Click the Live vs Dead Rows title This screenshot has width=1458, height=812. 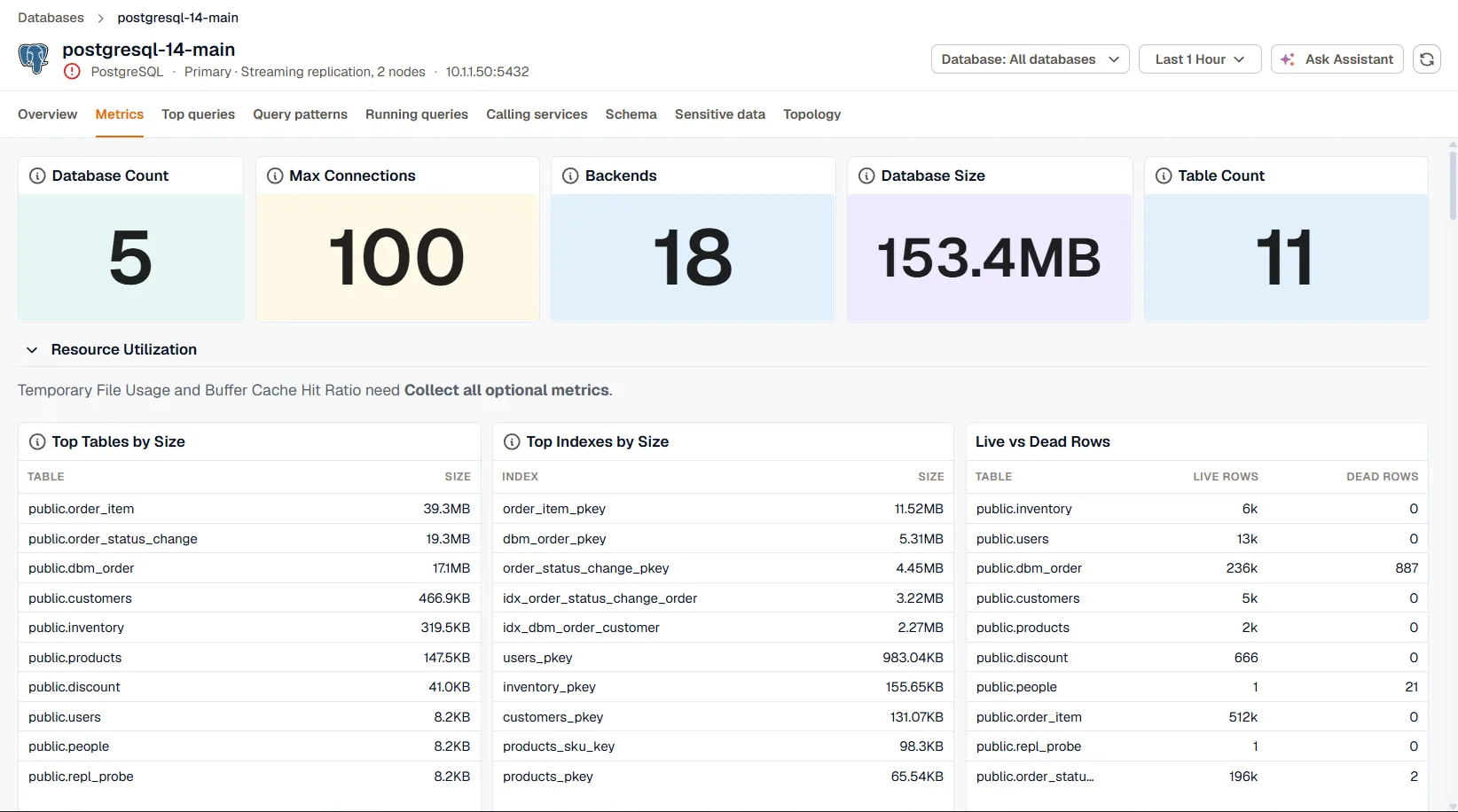click(1043, 441)
